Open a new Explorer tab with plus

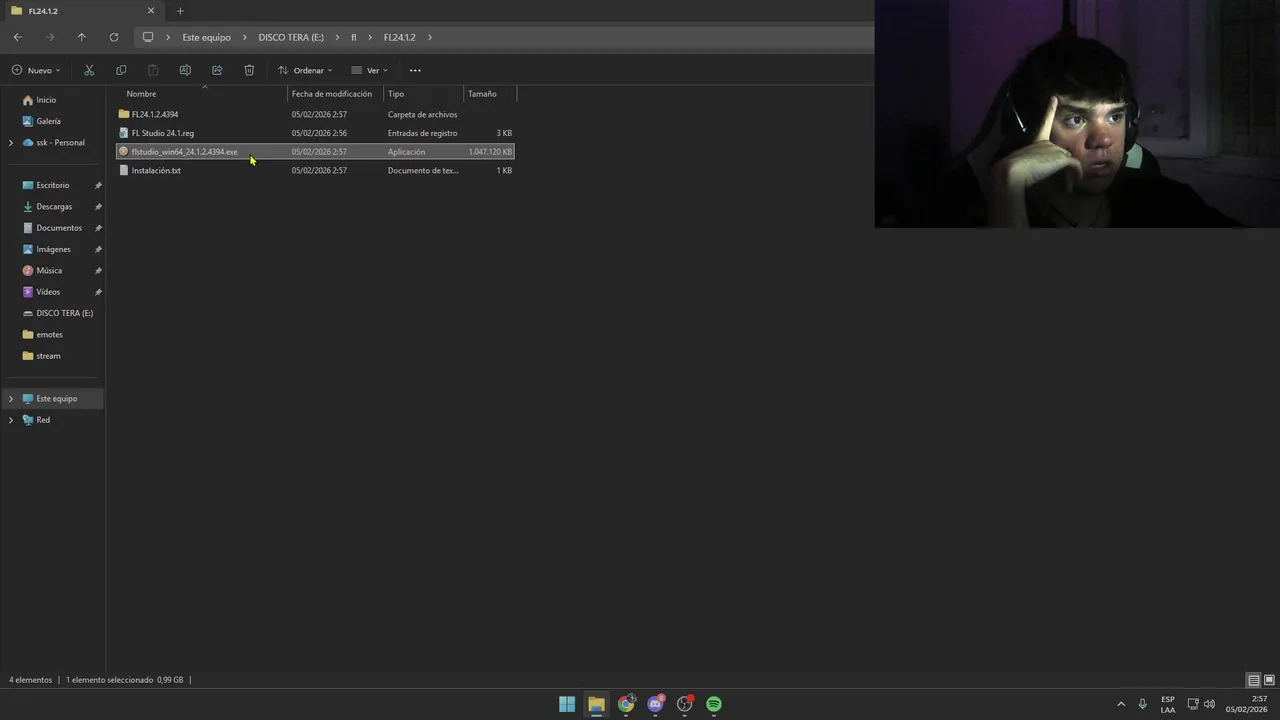coord(180,11)
